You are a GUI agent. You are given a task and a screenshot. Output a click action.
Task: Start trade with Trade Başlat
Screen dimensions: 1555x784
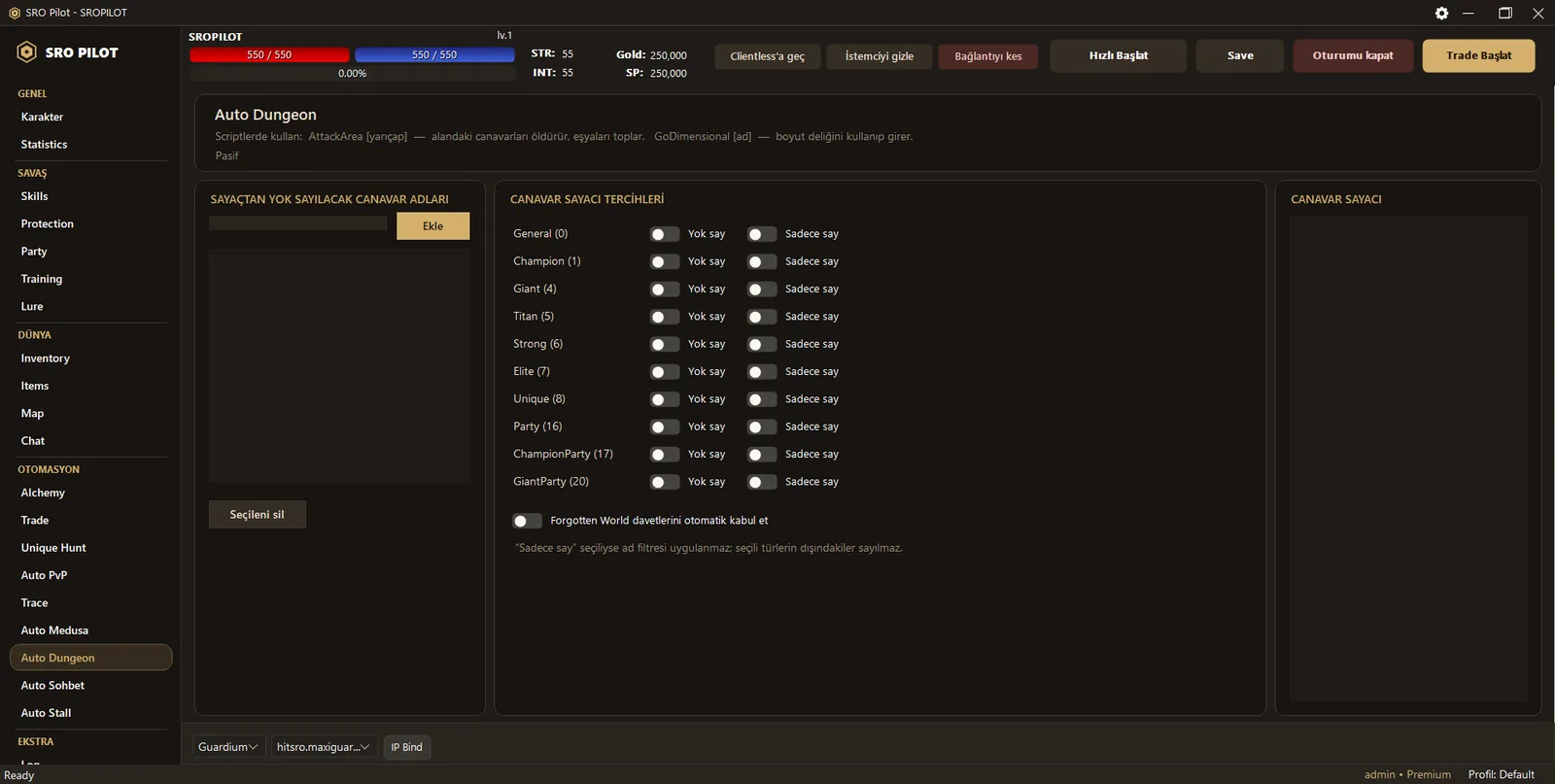pos(1478,55)
